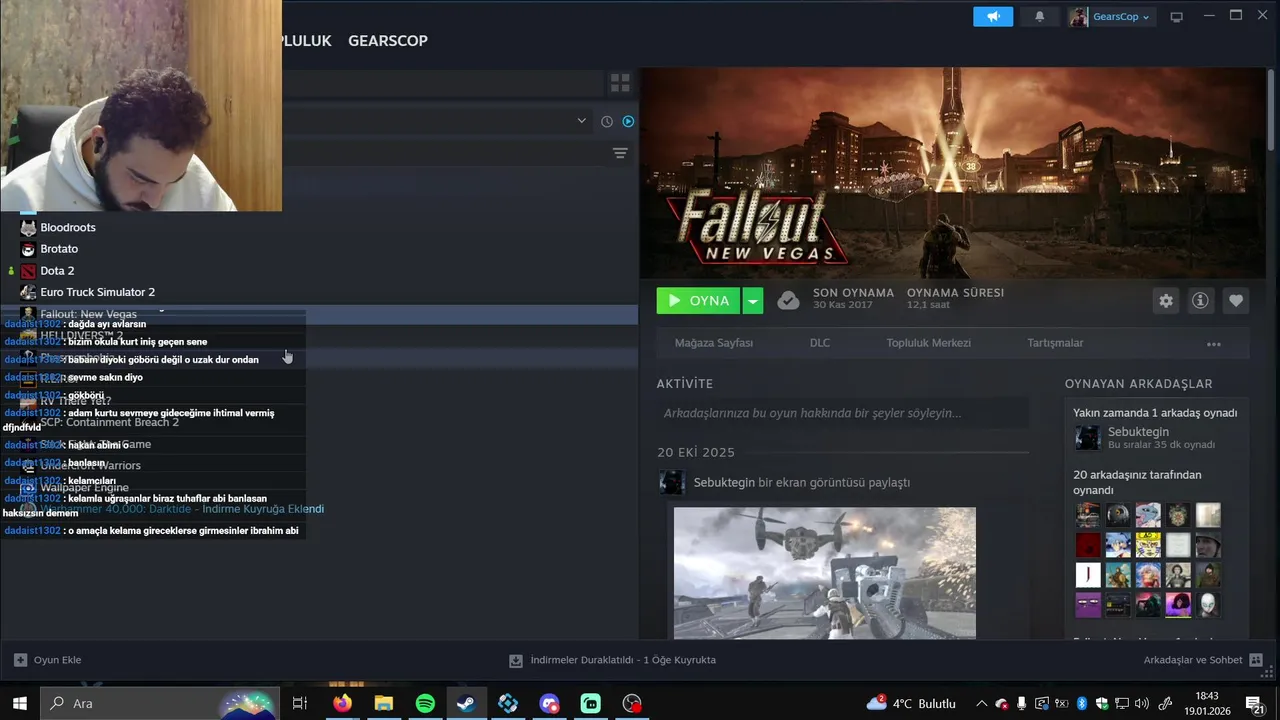The image size is (1280, 720).
Task: Toggle the ready-to-play filter icon
Action: pos(628,121)
